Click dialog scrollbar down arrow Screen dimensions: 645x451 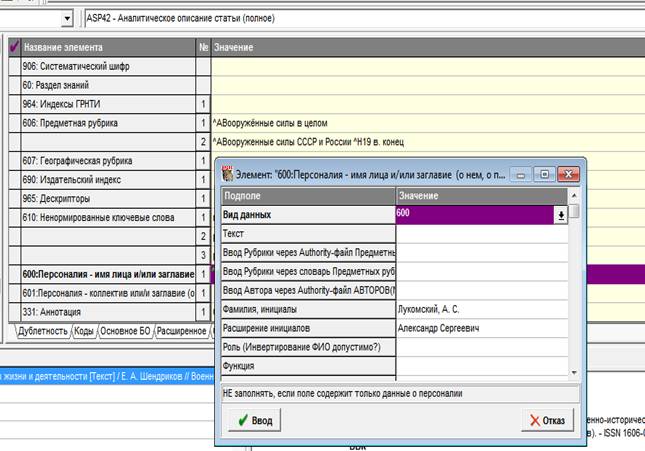click(x=574, y=373)
